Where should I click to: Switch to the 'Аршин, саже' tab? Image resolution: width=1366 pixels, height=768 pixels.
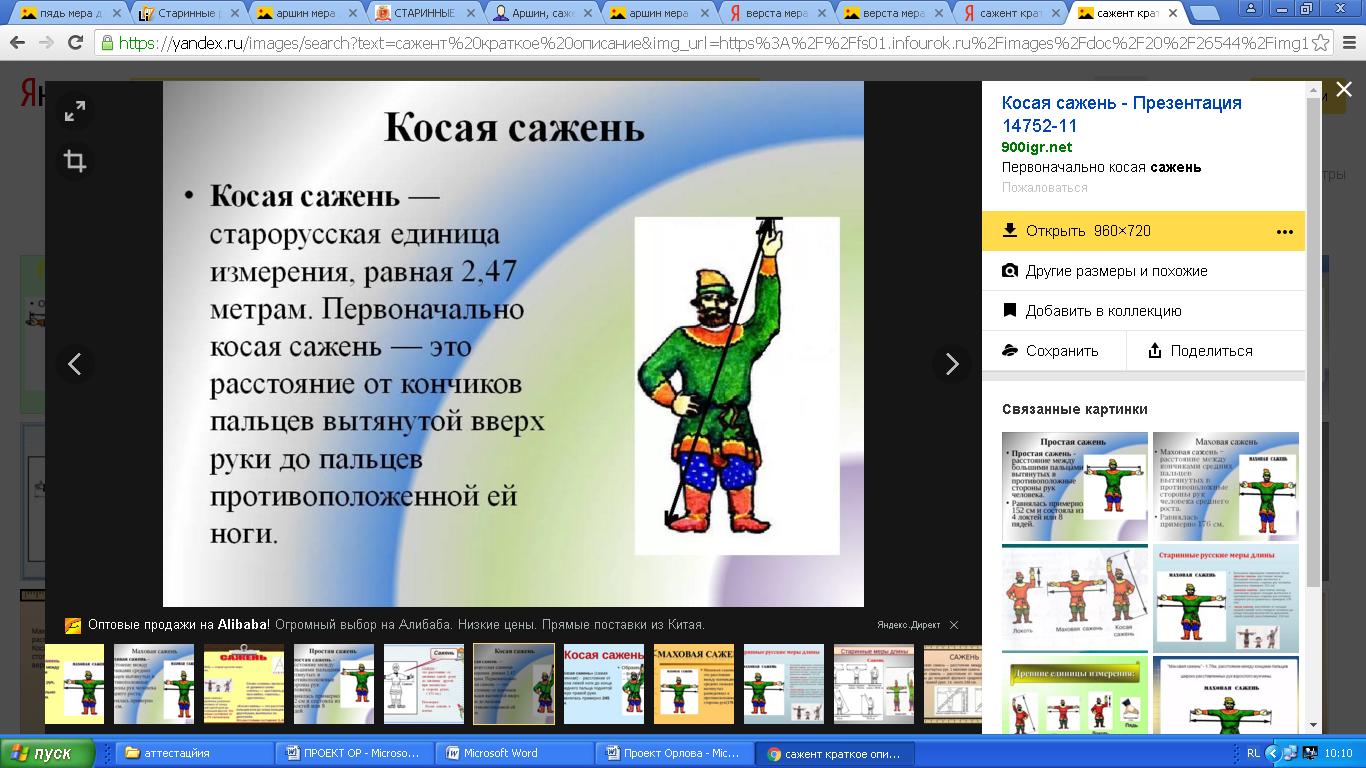click(x=540, y=14)
